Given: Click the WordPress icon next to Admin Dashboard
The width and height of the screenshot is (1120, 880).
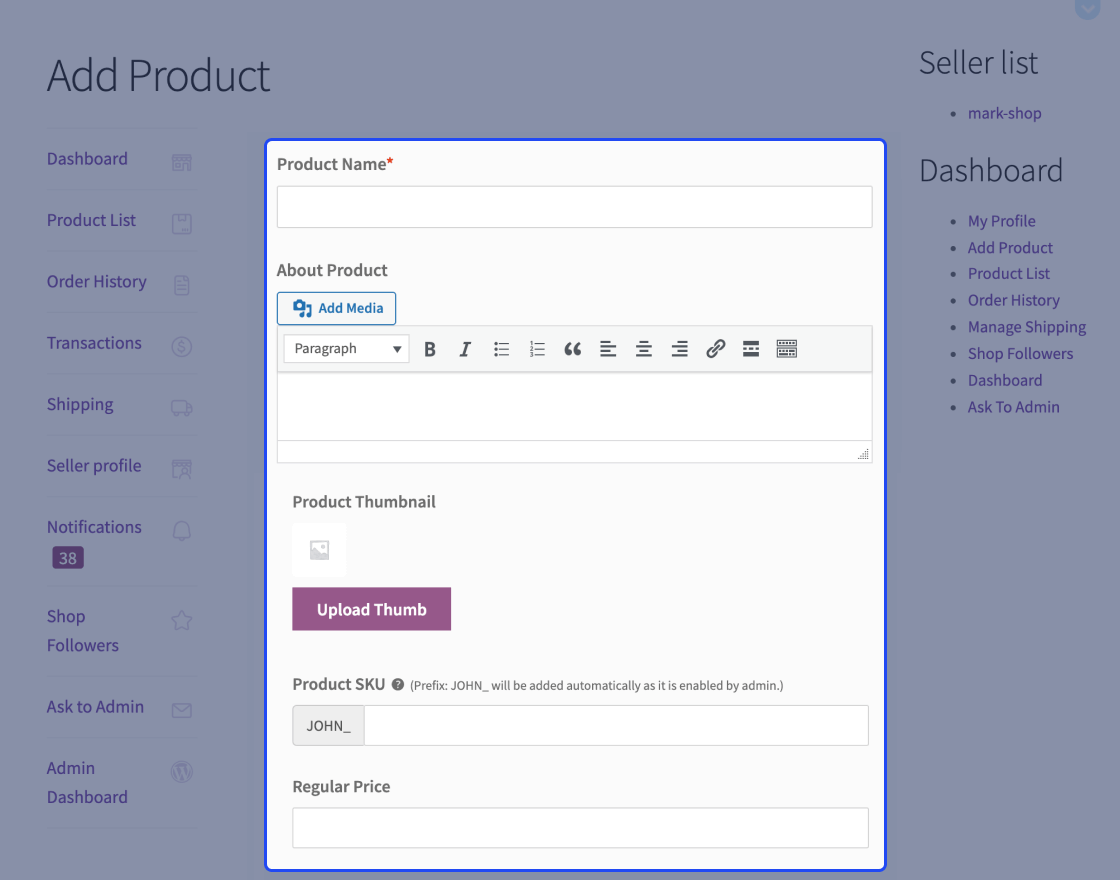Looking at the screenshot, I should 181,771.
